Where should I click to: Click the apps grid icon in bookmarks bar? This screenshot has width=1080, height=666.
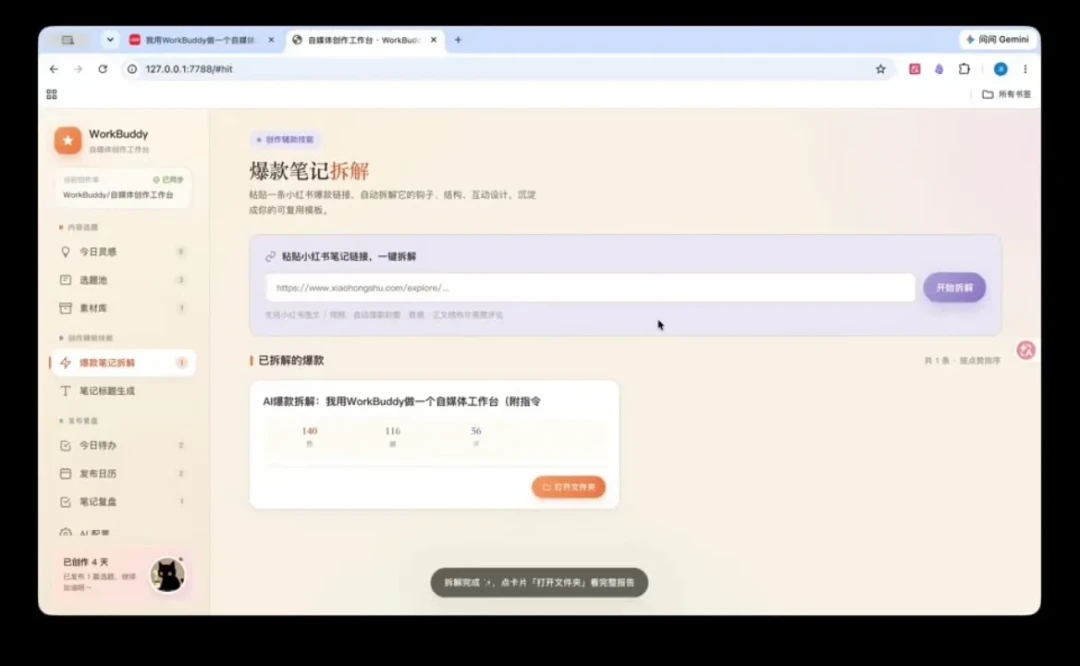(x=52, y=94)
